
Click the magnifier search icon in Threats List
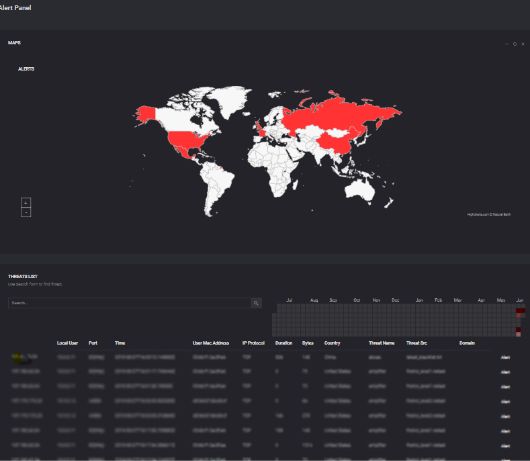256,303
